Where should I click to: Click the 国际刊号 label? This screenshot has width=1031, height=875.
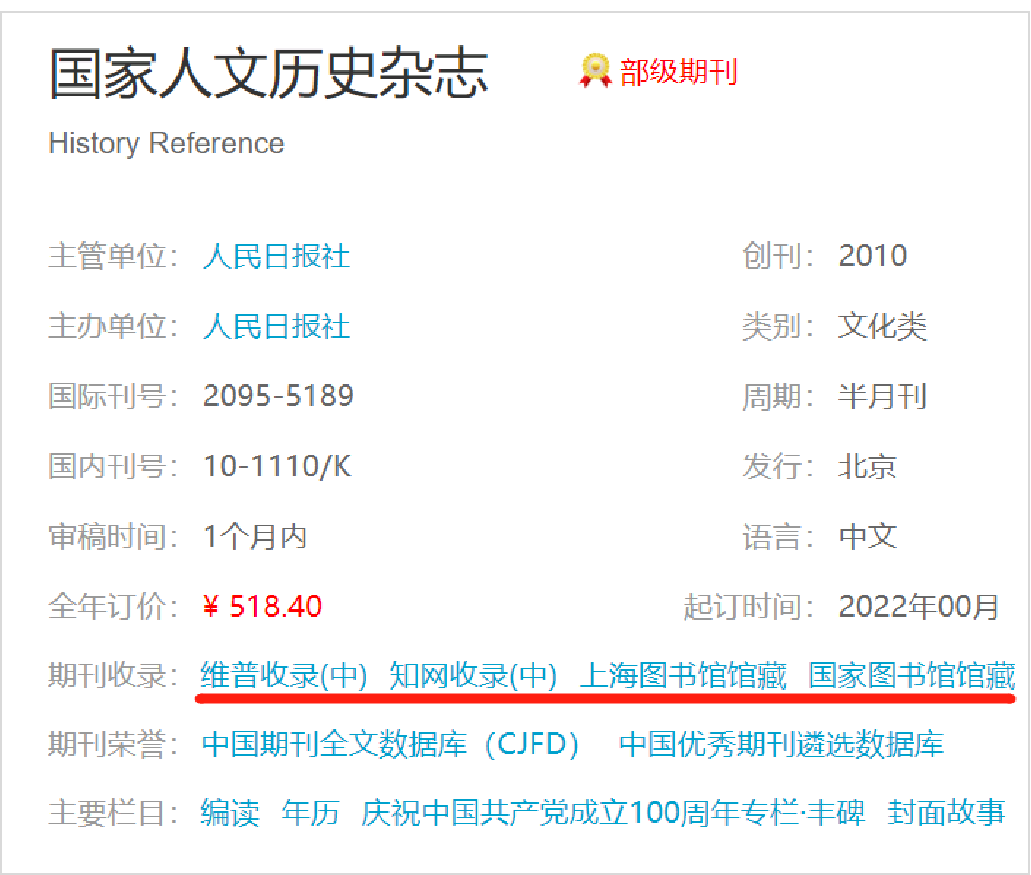click(x=113, y=396)
